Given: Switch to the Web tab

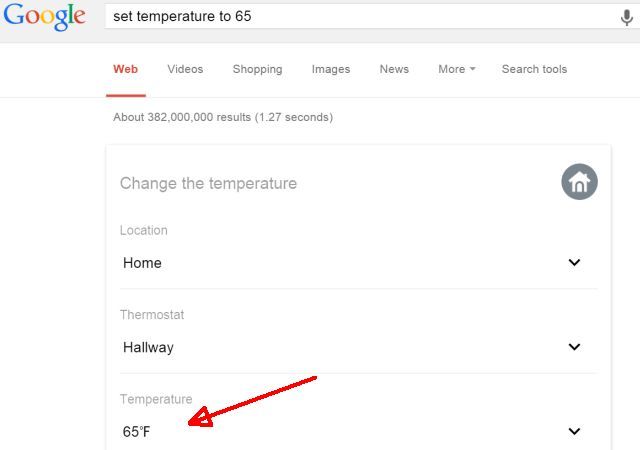Looking at the screenshot, I should (x=125, y=69).
